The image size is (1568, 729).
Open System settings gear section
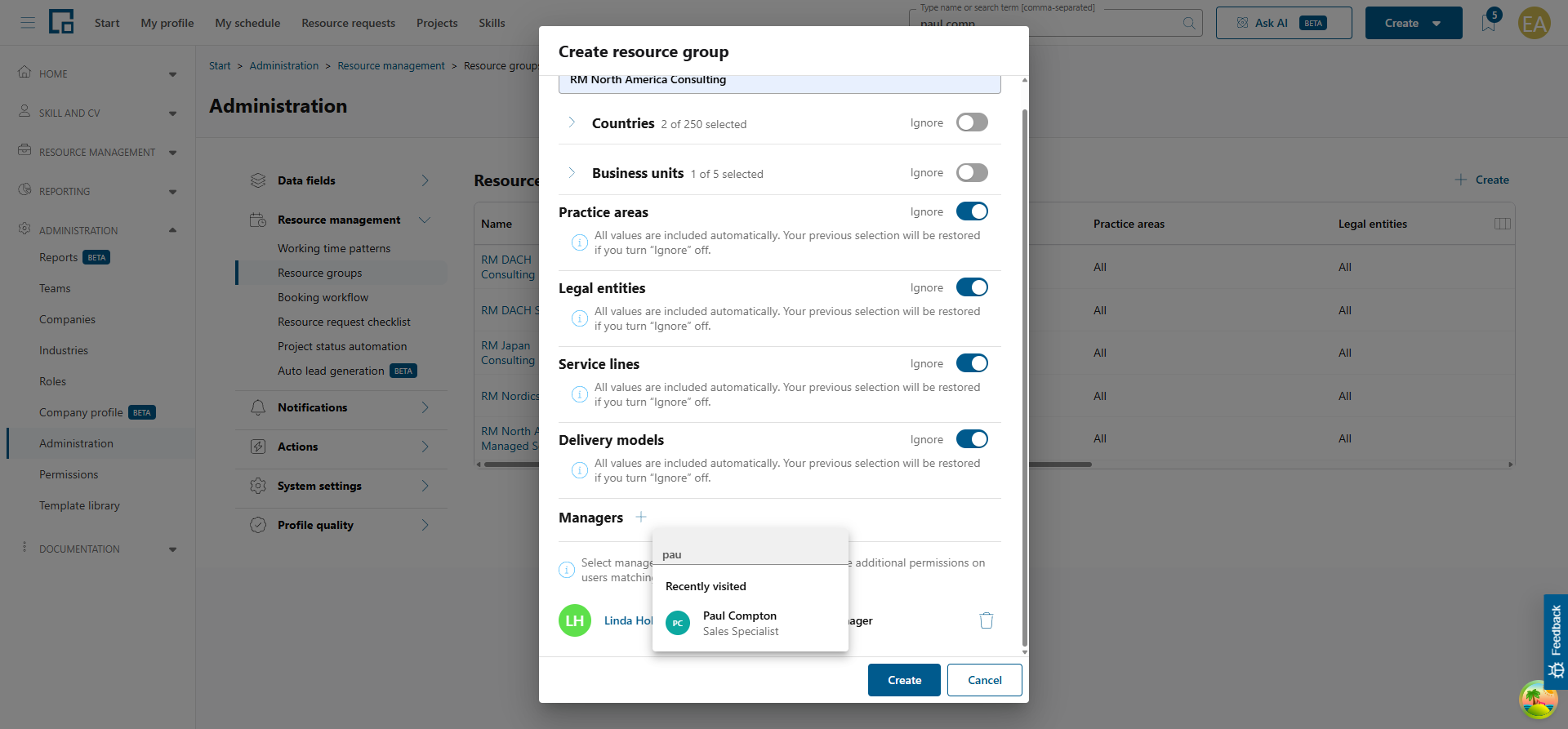pos(341,486)
